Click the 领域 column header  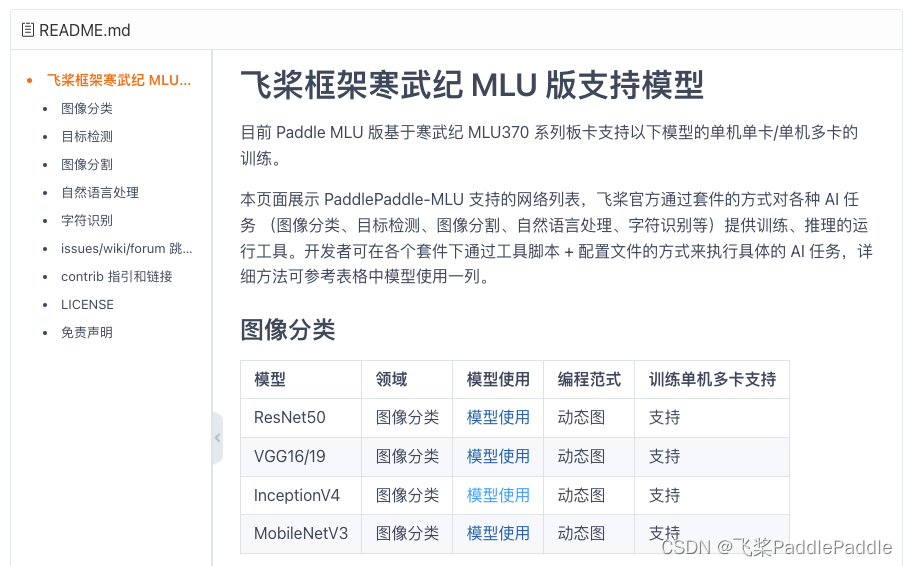click(x=407, y=380)
